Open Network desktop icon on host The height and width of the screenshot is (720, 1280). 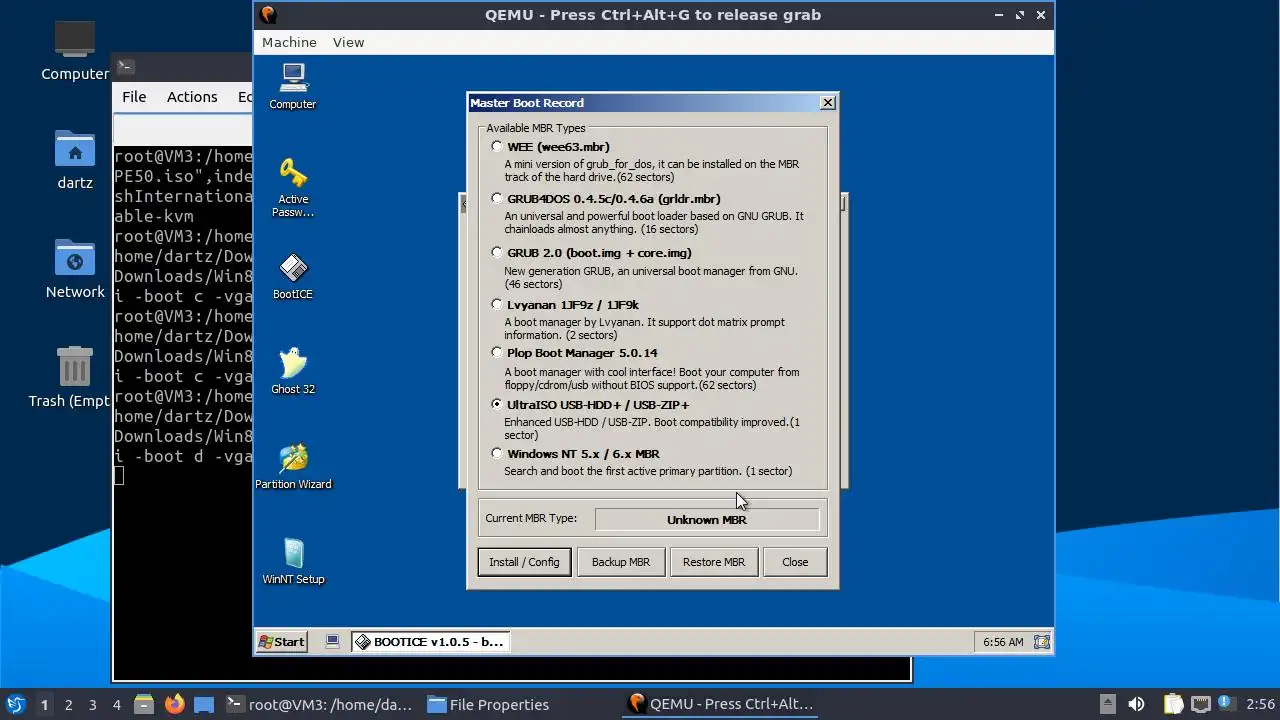point(75,268)
